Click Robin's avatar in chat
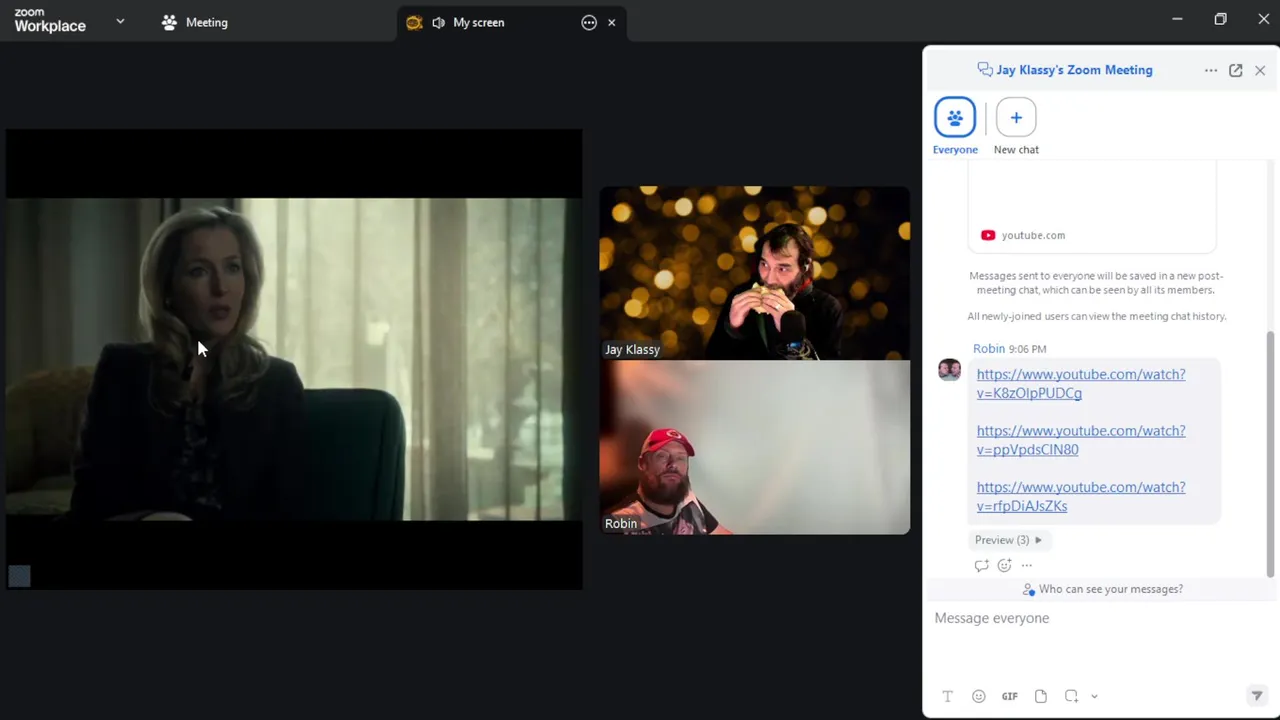This screenshot has width=1280, height=720. click(x=949, y=370)
